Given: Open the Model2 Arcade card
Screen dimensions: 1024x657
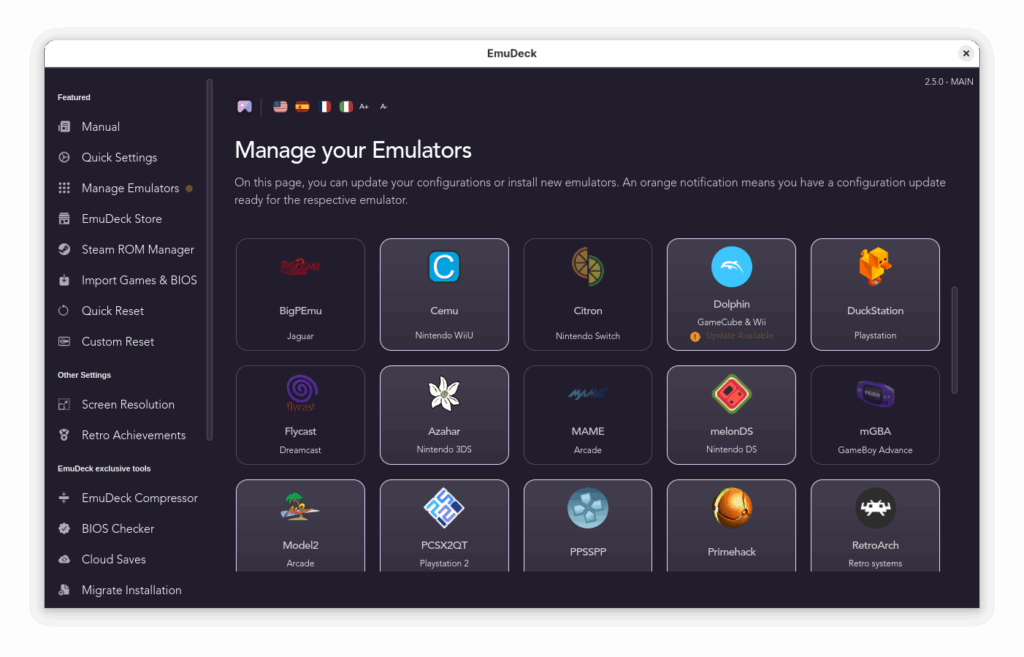Looking at the screenshot, I should point(300,526).
